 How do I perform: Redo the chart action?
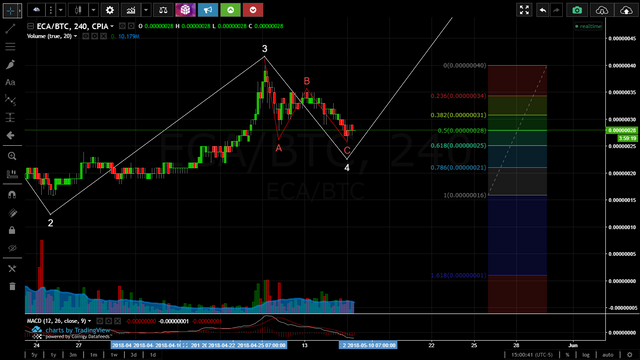pos(556,10)
